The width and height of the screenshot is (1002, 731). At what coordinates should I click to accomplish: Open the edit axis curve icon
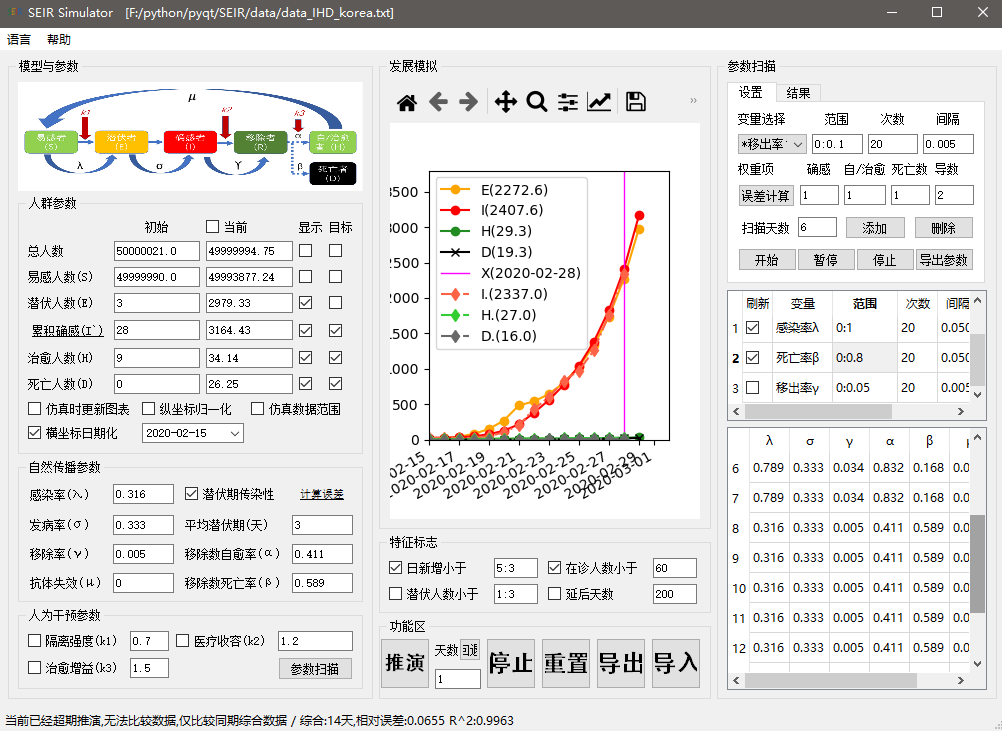coord(599,102)
